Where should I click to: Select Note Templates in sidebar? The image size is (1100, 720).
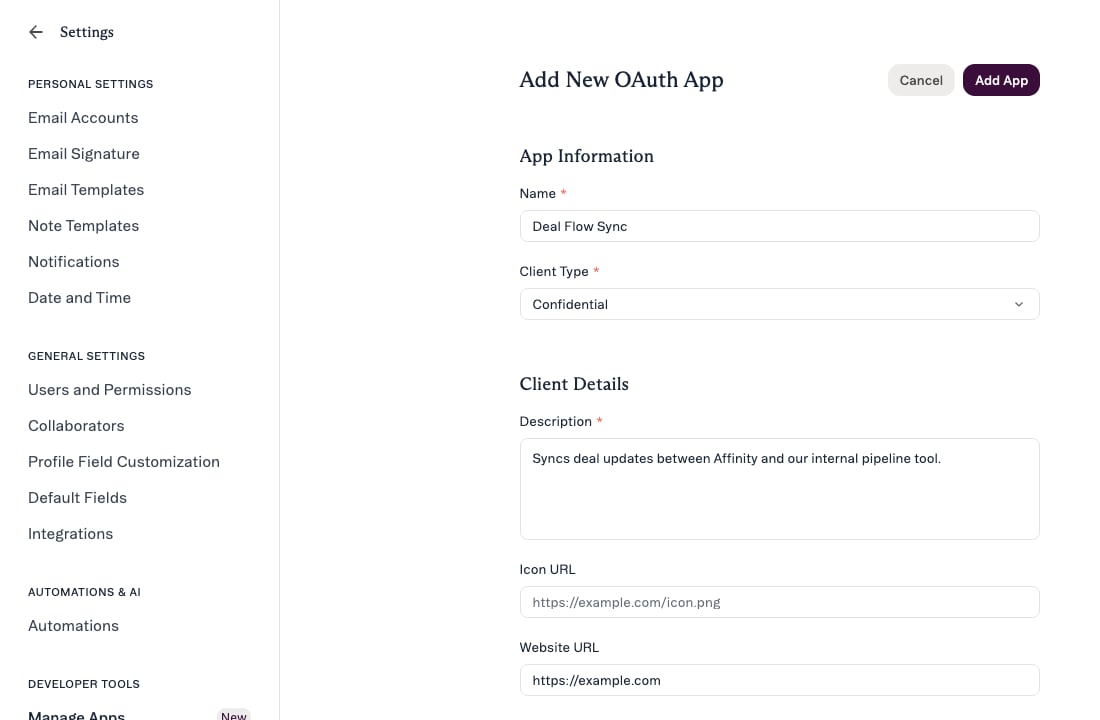click(x=83, y=226)
